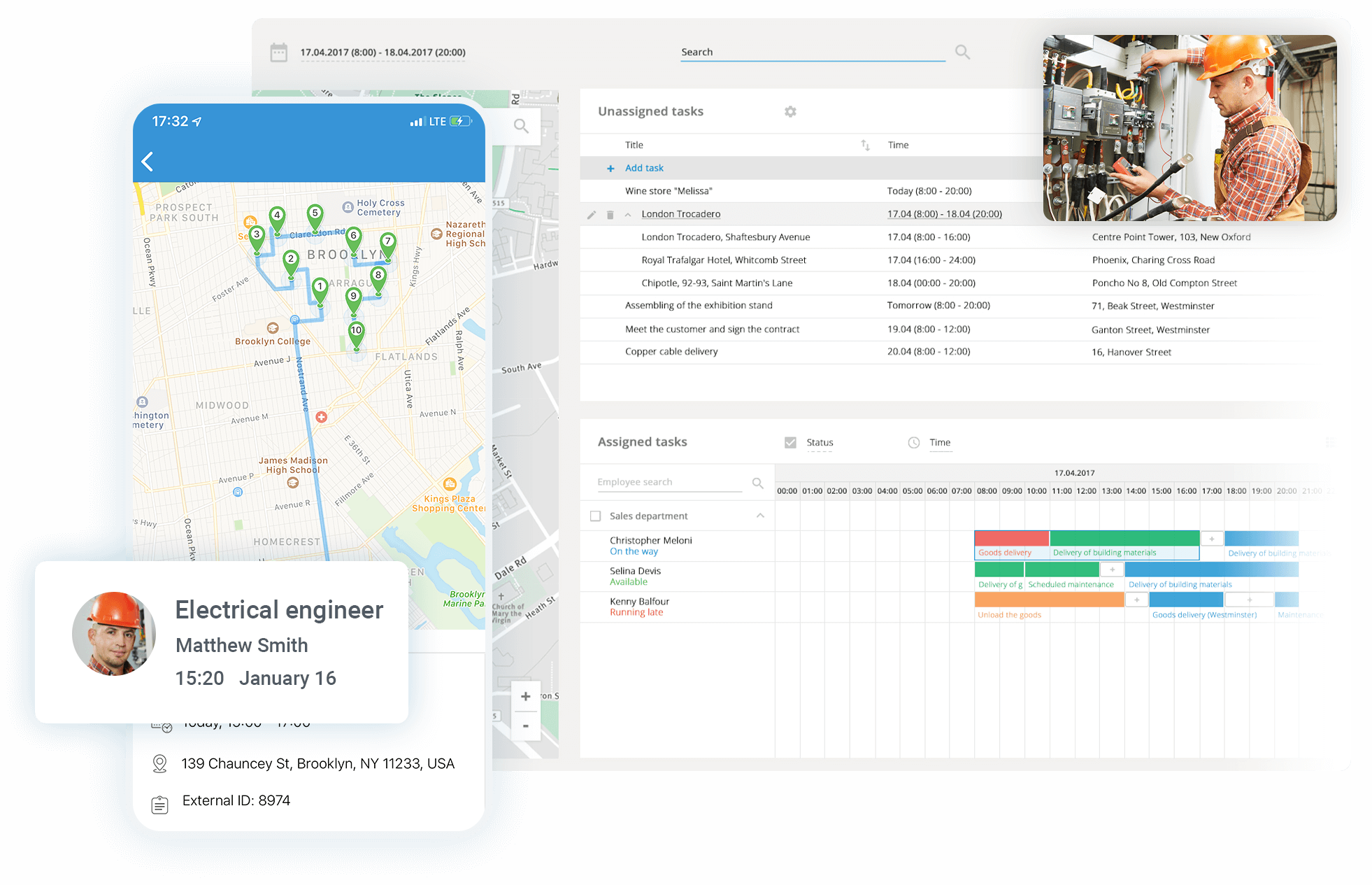Click the desktop map search magnifier
The image size is (1372, 885).
[521, 126]
